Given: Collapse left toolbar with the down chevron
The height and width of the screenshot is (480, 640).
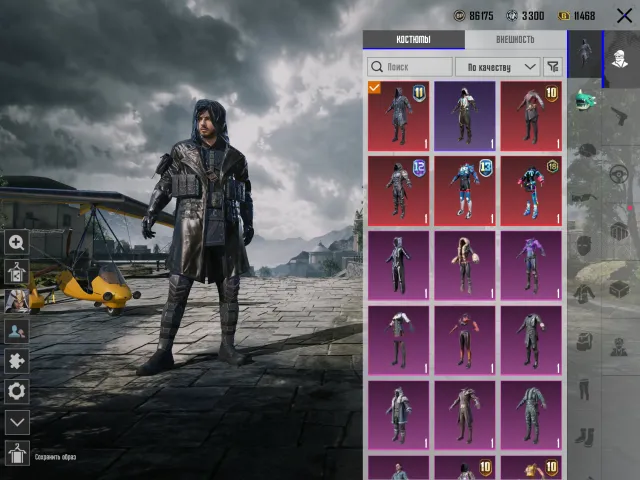Looking at the screenshot, I should point(17,422).
